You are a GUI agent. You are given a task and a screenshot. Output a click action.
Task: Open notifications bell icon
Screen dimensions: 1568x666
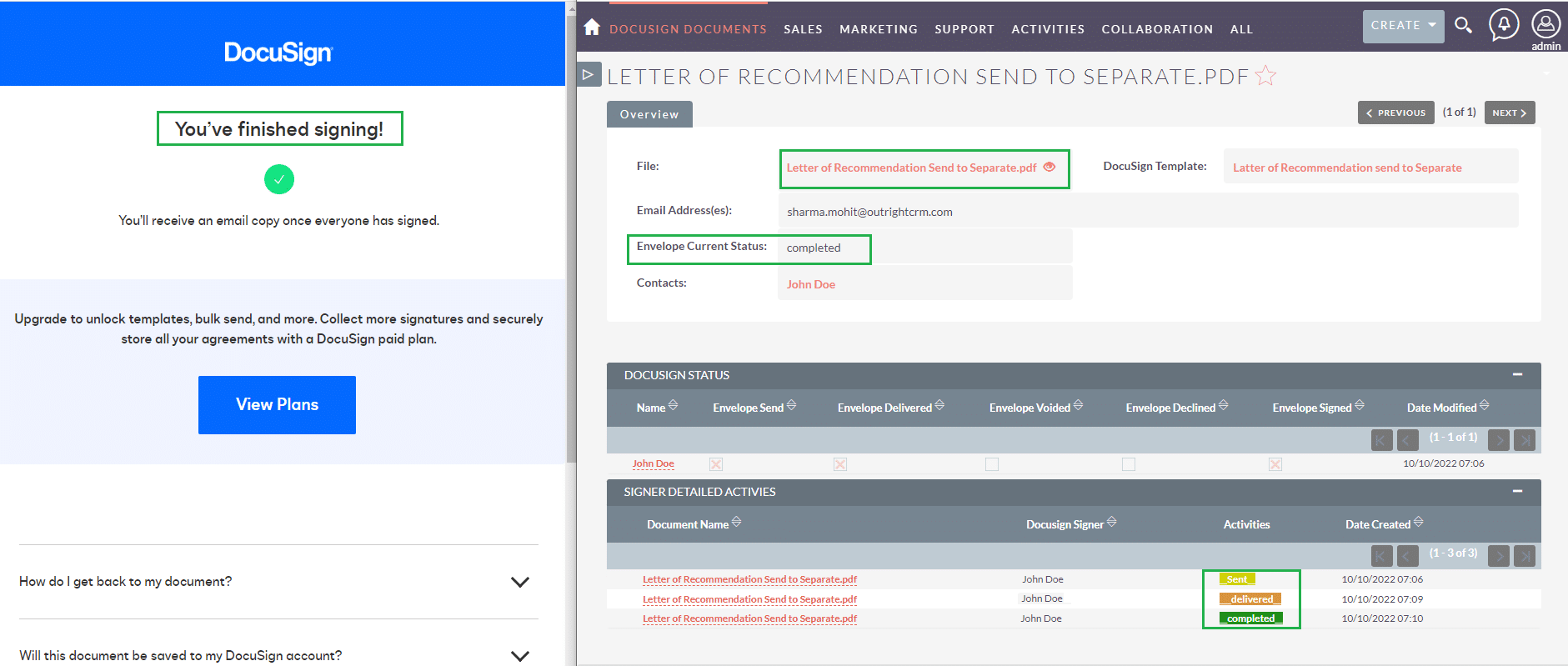click(x=1504, y=25)
